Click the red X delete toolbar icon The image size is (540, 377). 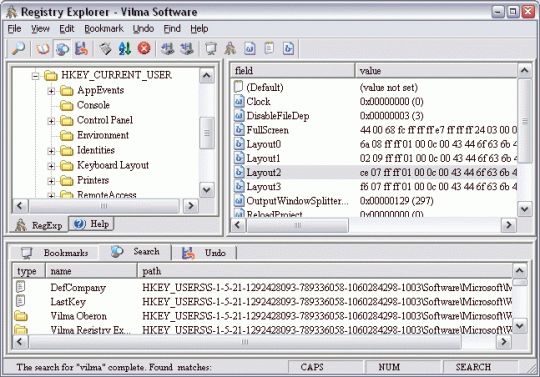144,48
